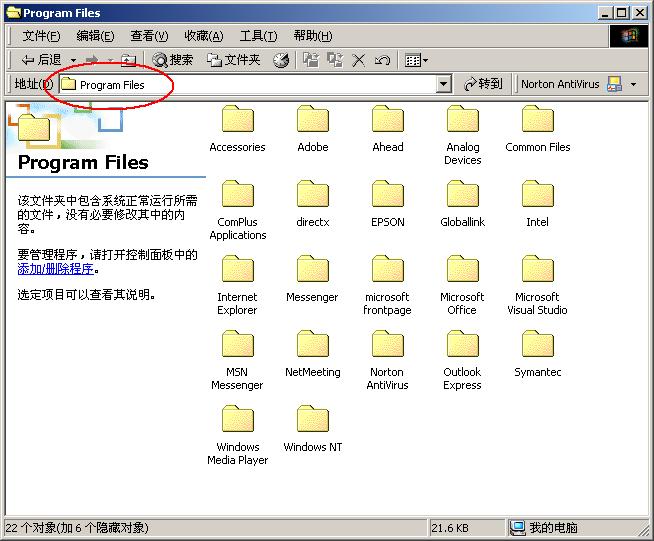Screen dimensions: 654x541
Task: Click the 21.6 KB status bar size
Action: pyautogui.click(x=450, y=528)
